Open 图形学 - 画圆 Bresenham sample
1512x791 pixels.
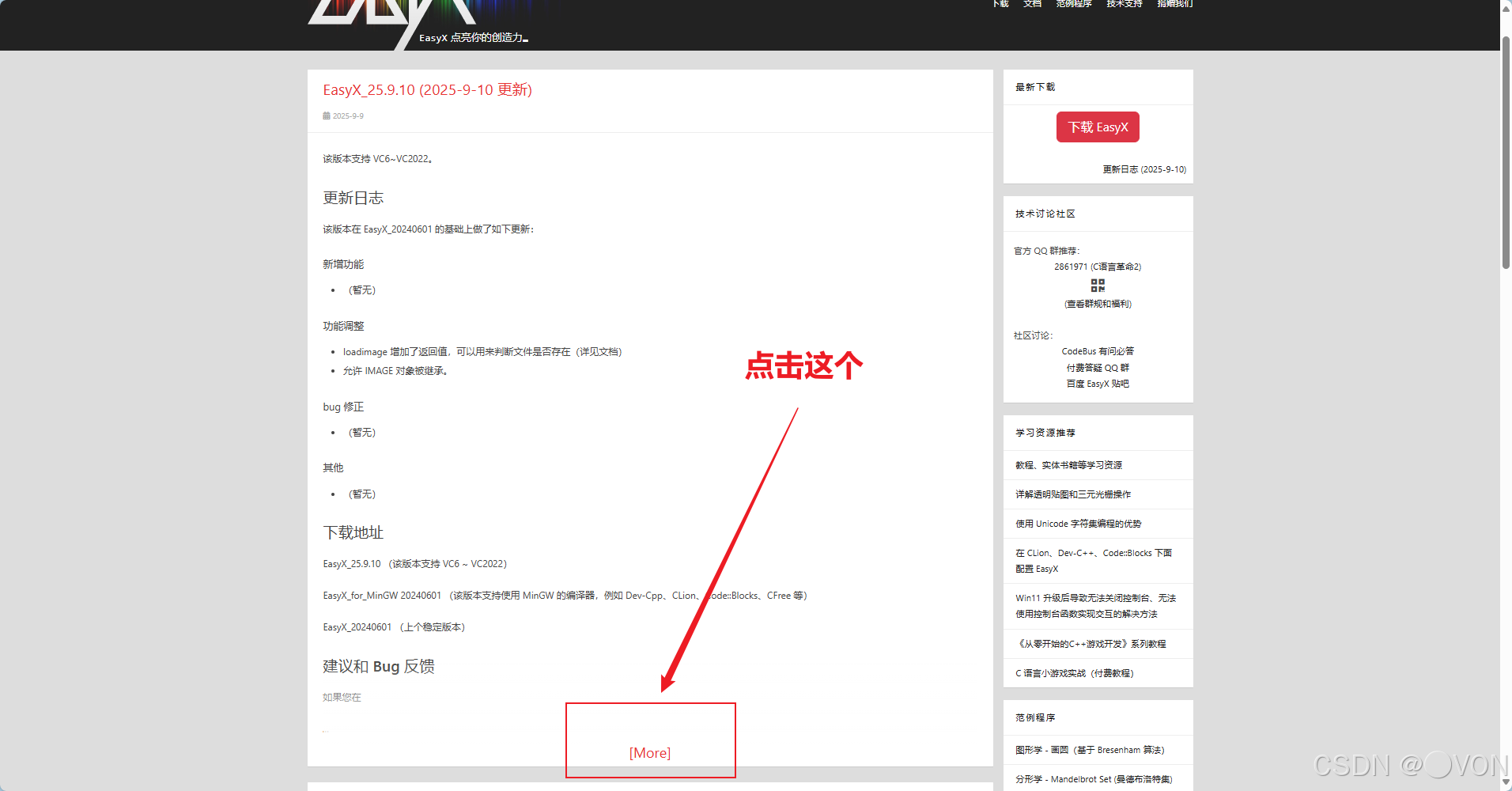click(x=1090, y=750)
